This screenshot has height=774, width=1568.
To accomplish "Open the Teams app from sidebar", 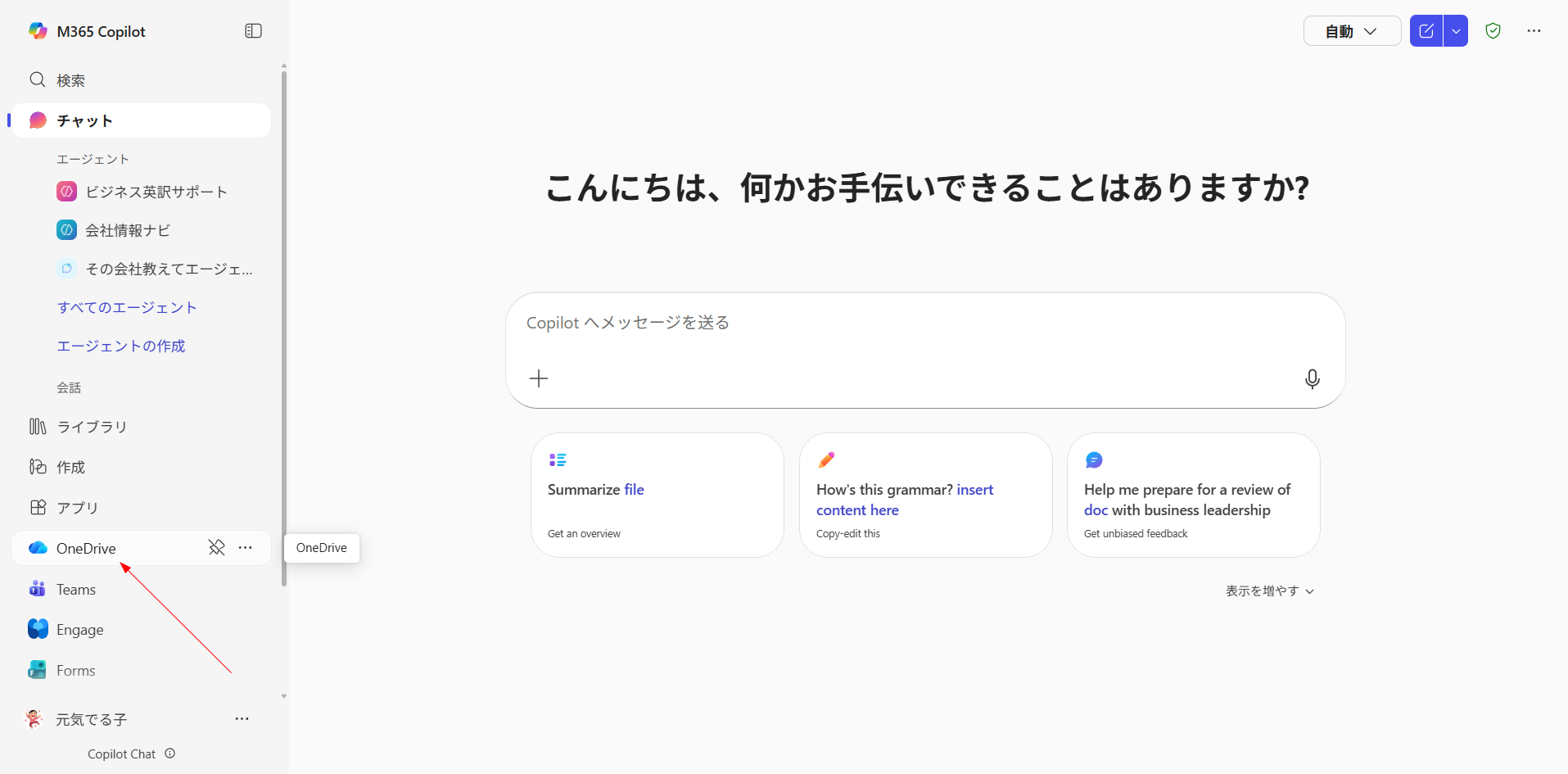I will point(75,589).
